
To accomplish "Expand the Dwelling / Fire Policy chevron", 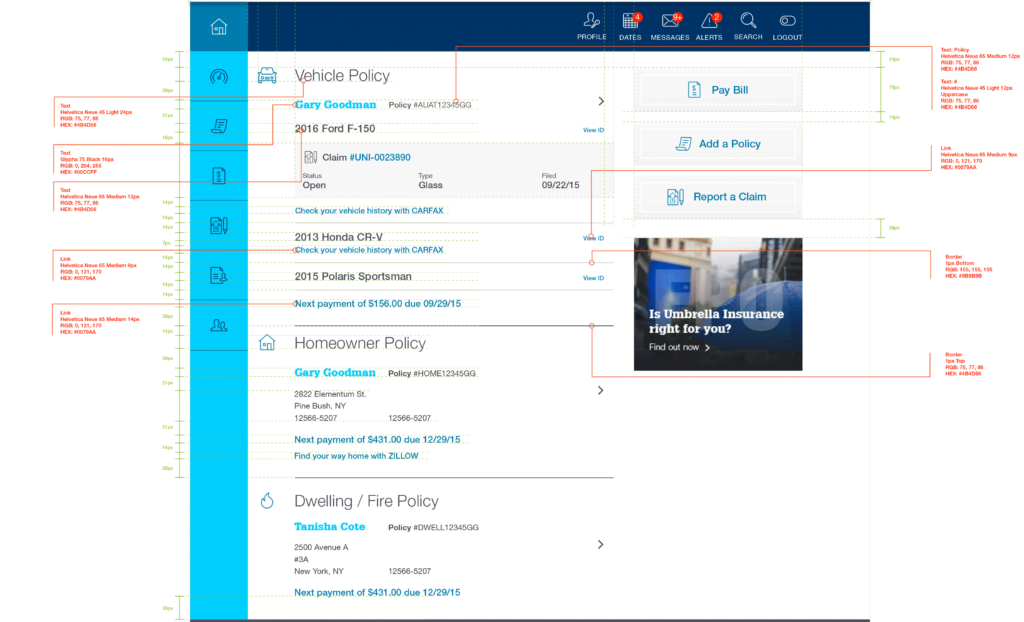I will tap(600, 544).
